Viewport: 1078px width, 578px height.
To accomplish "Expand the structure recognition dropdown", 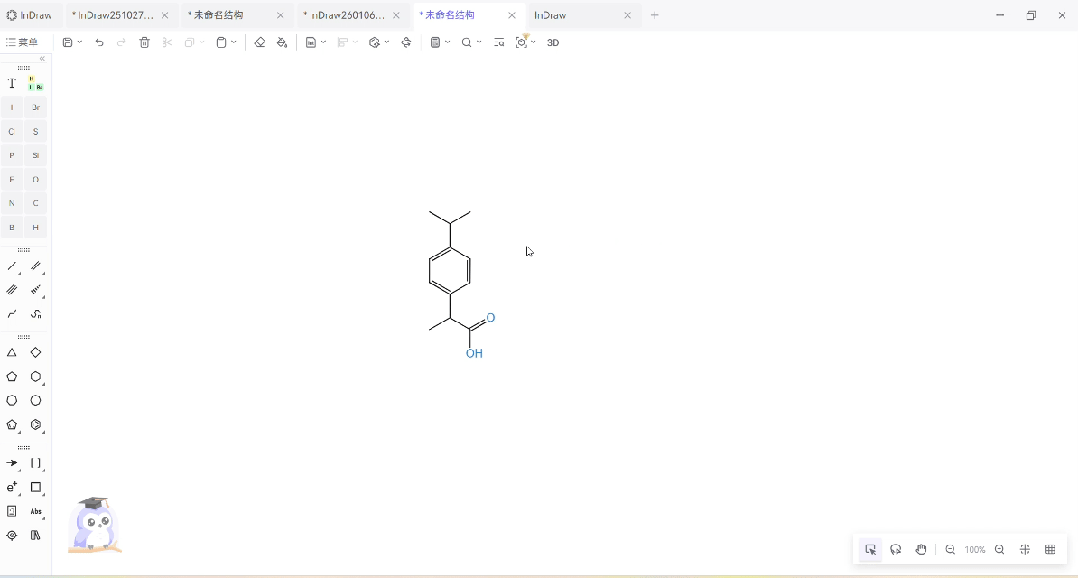I will [x=533, y=43].
